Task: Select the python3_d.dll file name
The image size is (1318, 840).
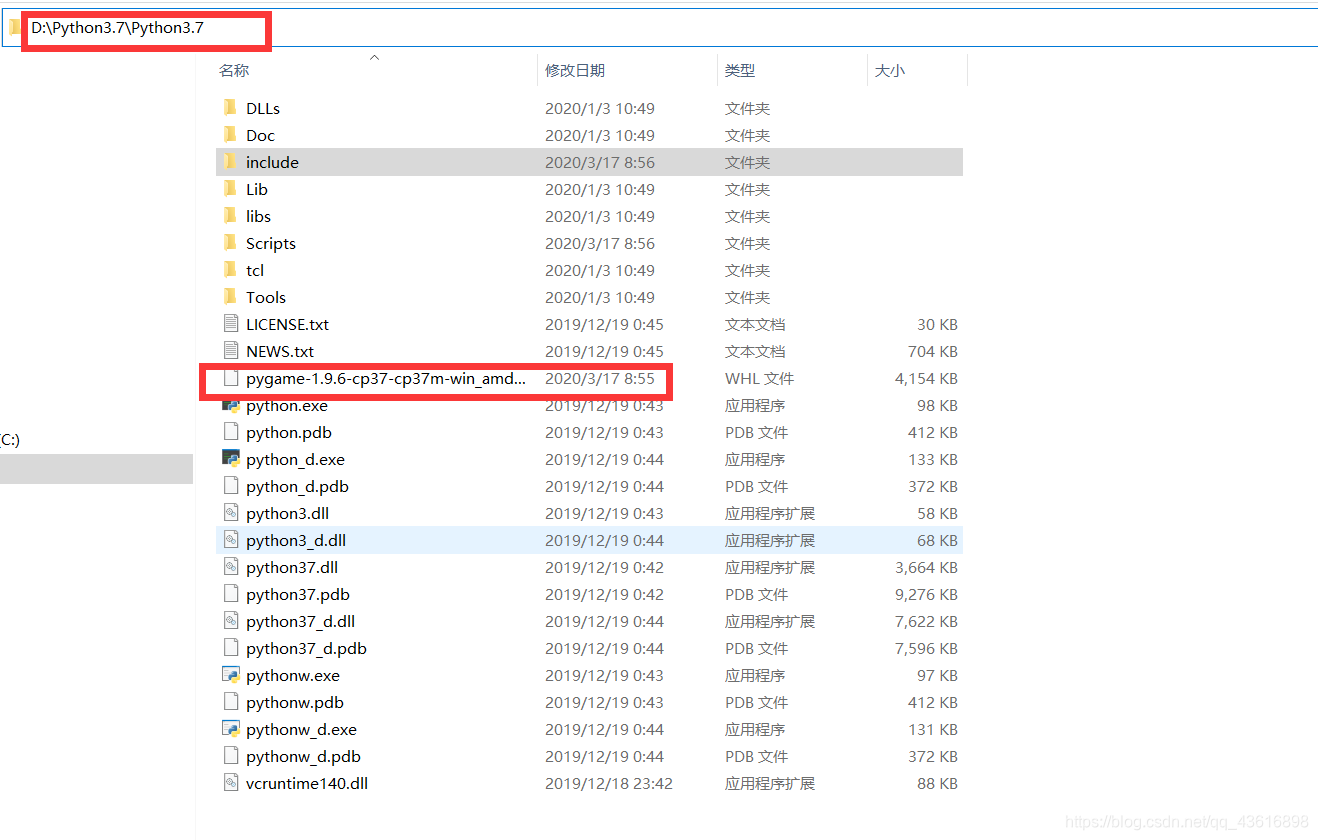Action: [x=296, y=540]
